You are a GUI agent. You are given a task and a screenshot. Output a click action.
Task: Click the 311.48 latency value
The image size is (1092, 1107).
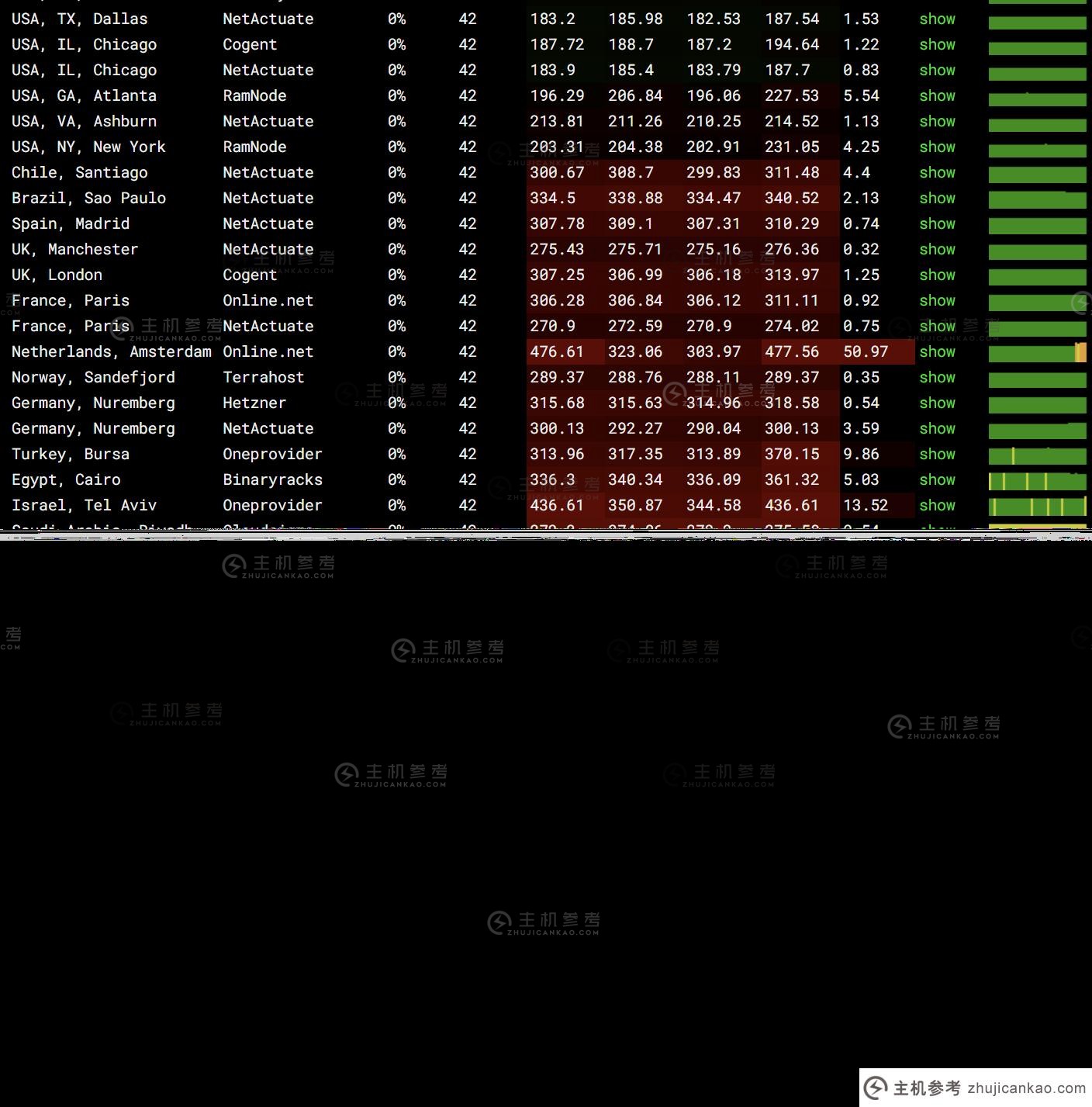[x=792, y=172]
